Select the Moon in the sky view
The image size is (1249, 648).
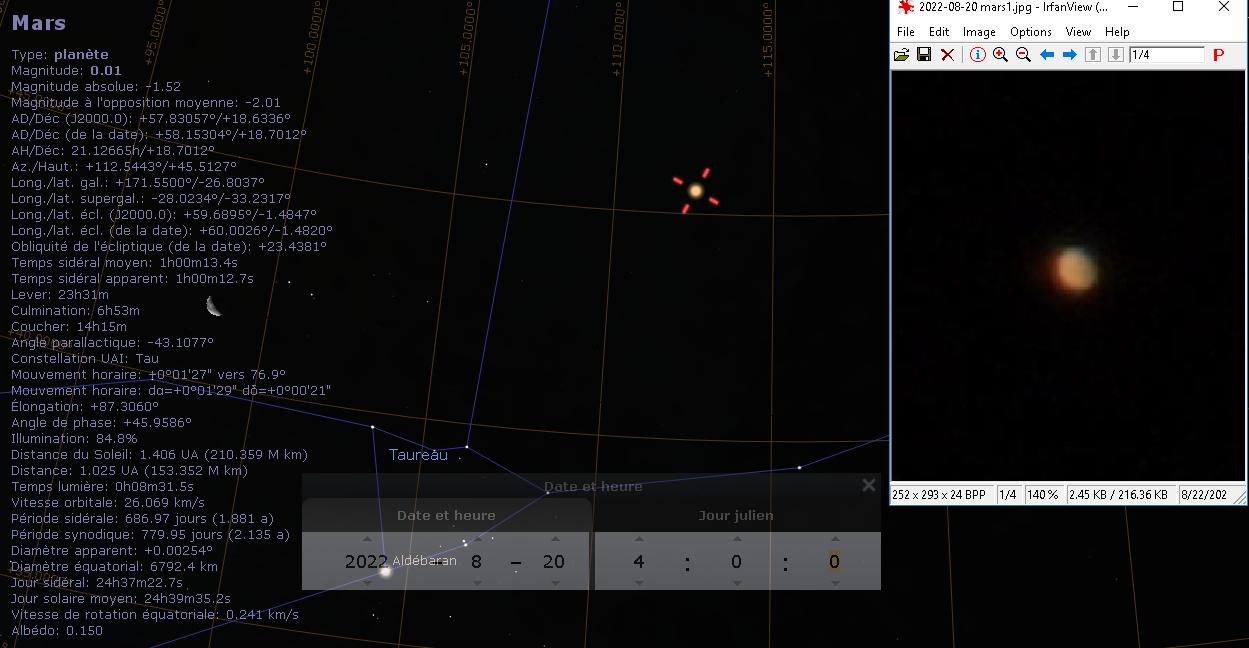pos(214,305)
